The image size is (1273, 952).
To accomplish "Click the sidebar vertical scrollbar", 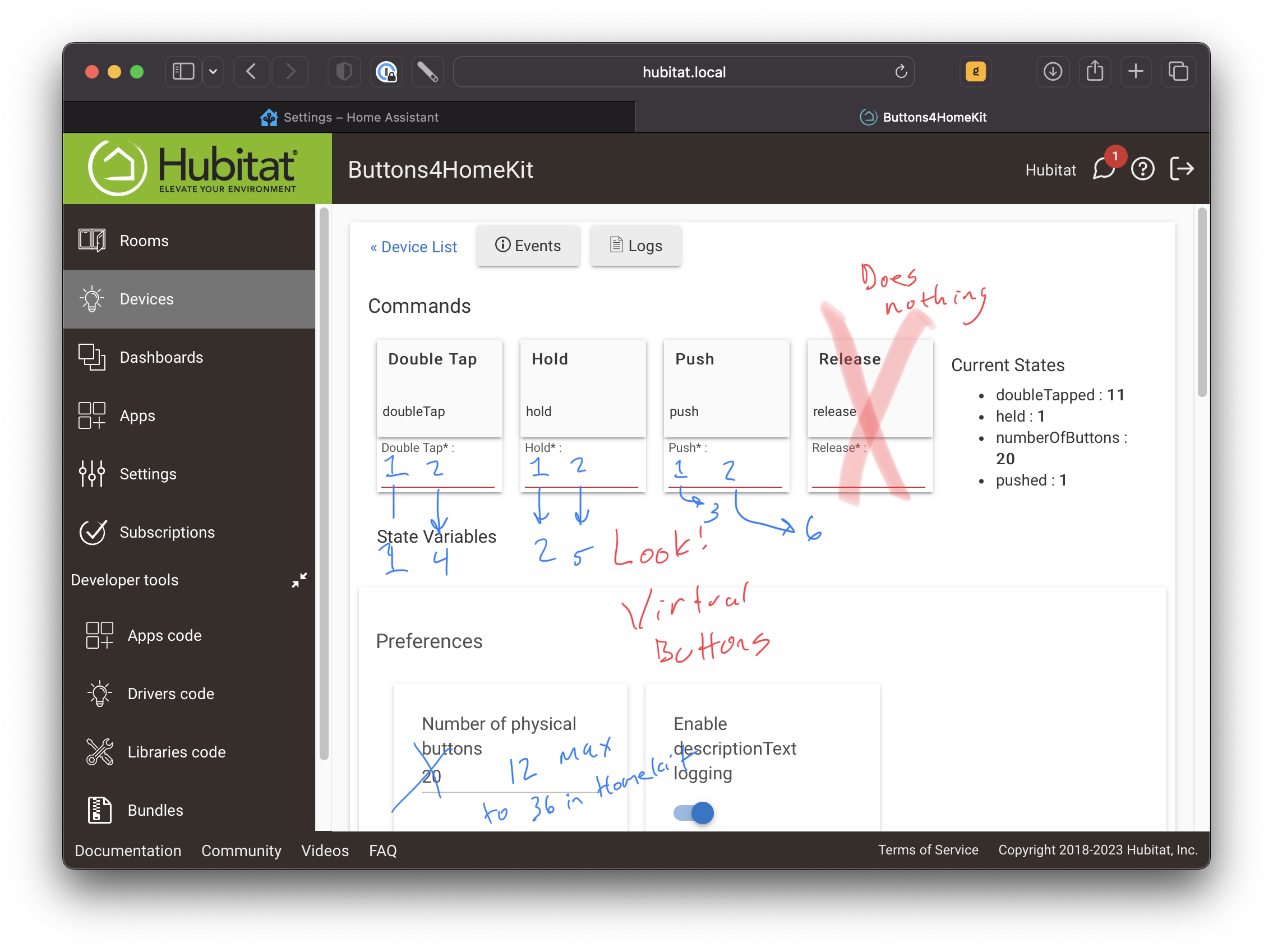I will 324,483.
